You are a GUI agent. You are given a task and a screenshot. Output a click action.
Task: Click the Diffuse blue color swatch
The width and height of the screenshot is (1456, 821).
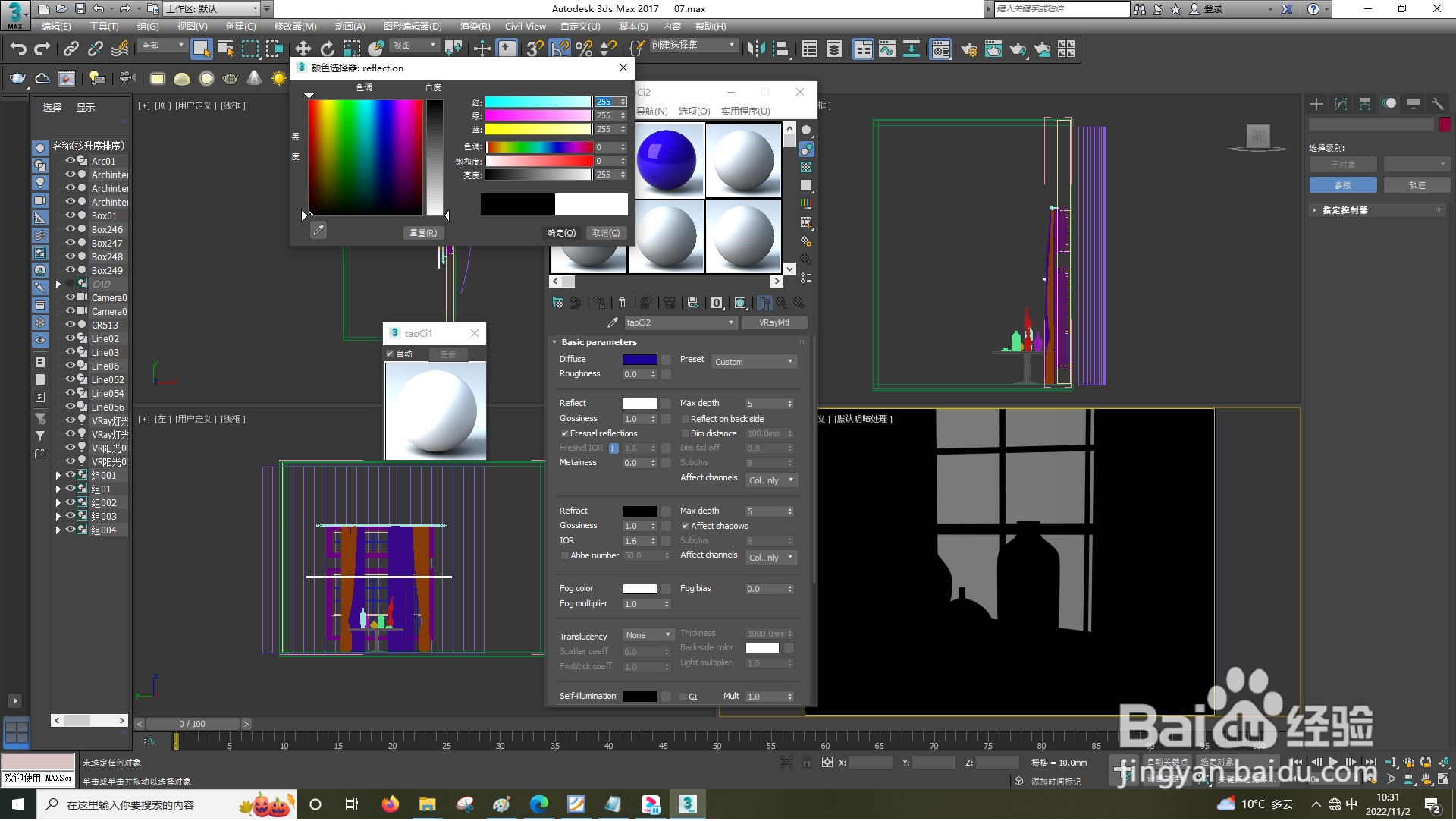tap(640, 360)
